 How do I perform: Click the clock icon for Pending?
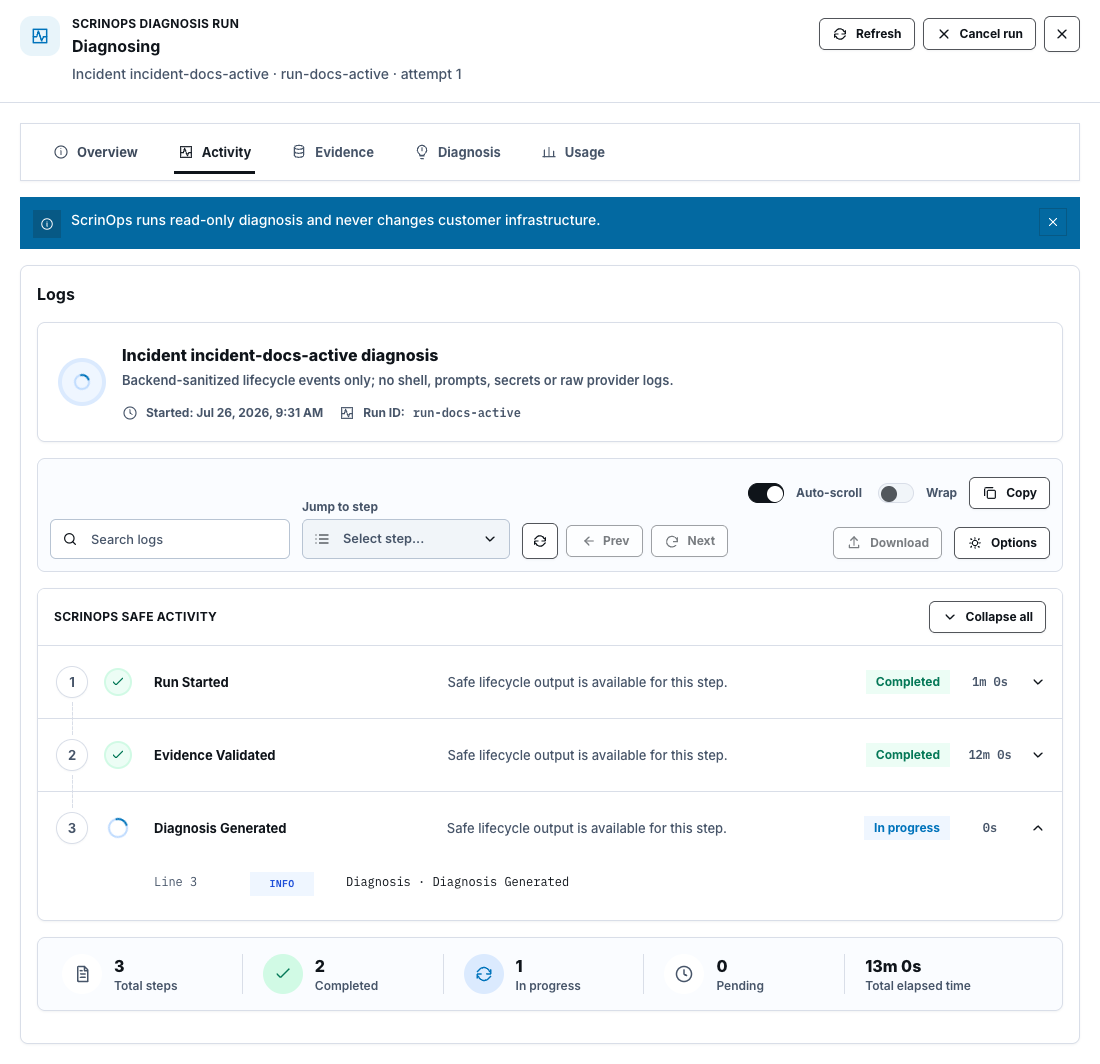pos(684,974)
